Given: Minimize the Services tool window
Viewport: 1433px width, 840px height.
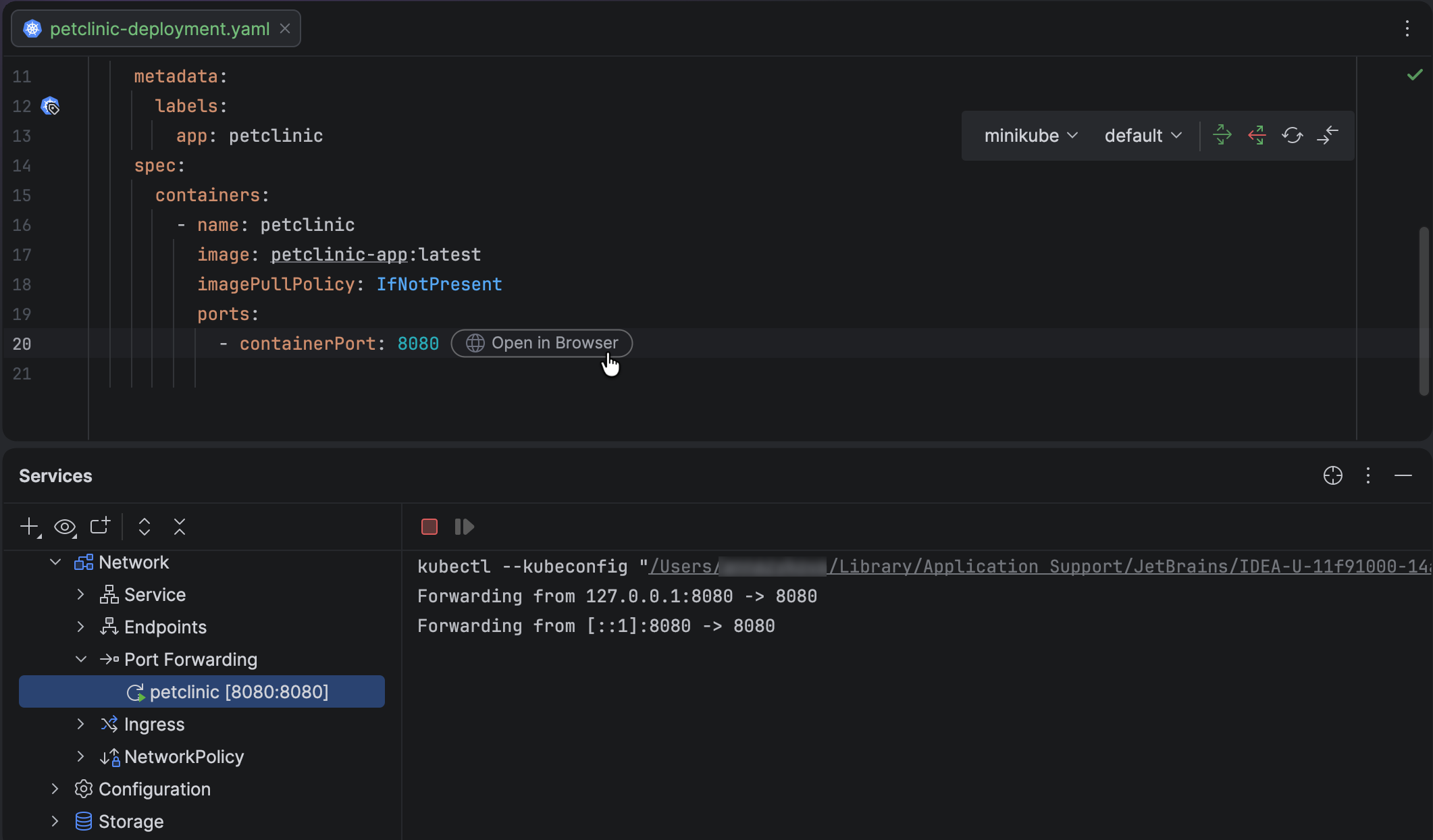Looking at the screenshot, I should pos(1403,475).
